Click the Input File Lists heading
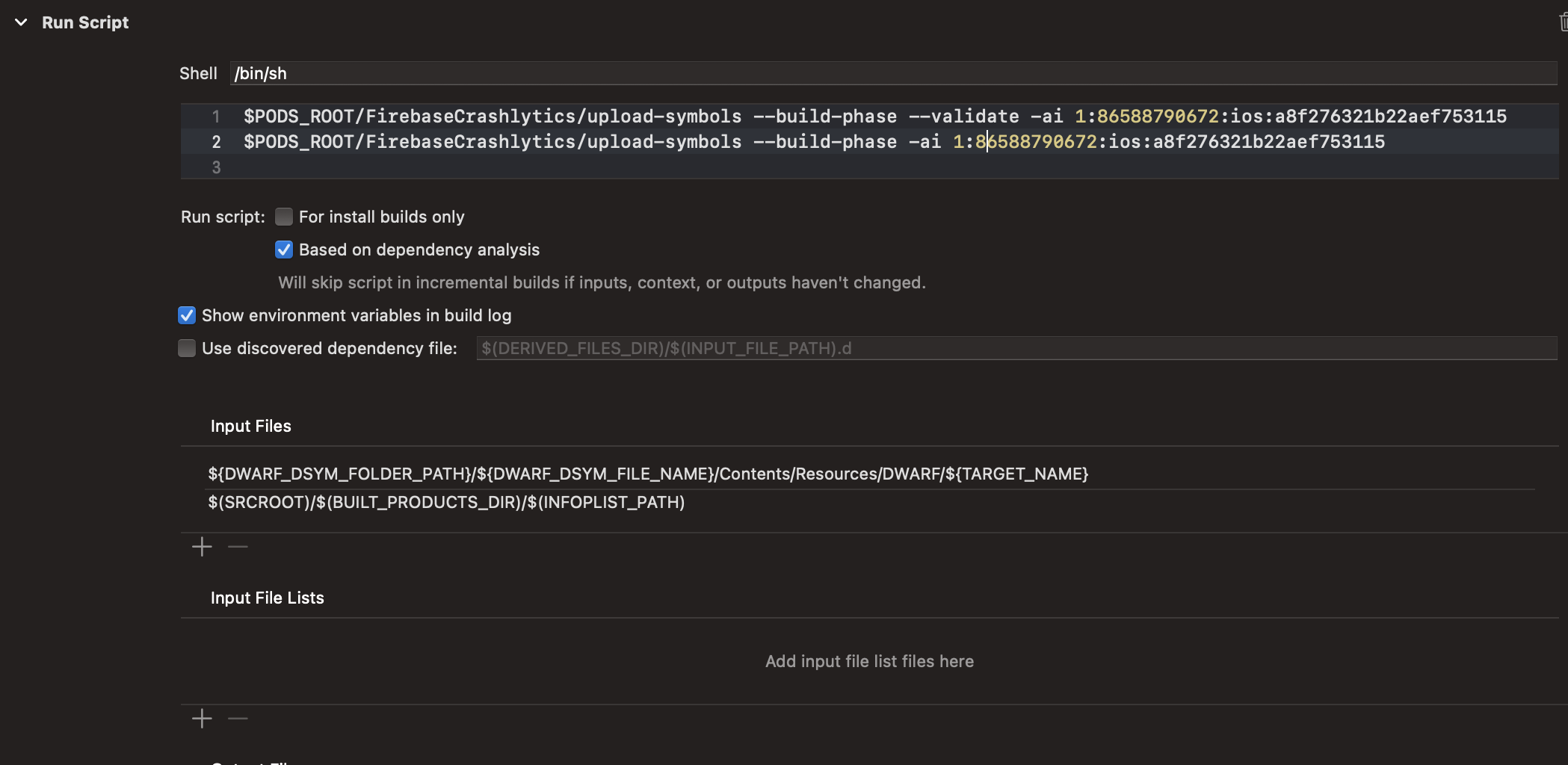The width and height of the screenshot is (1568, 765). tap(268, 598)
